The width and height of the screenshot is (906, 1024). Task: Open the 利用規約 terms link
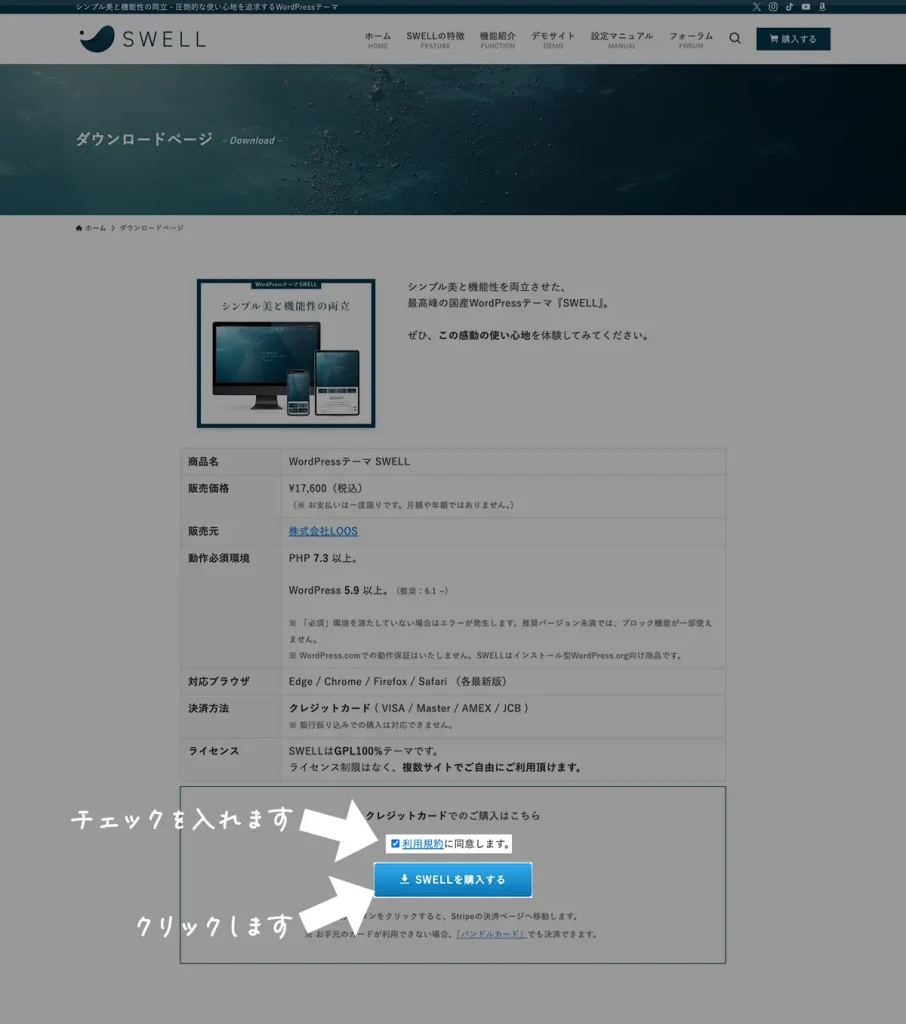click(422, 844)
